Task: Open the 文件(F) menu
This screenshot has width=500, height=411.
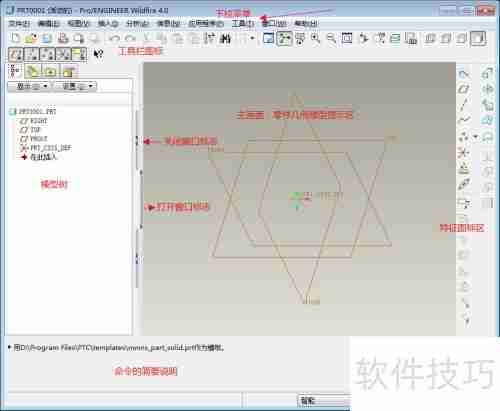Action: [x=19, y=24]
